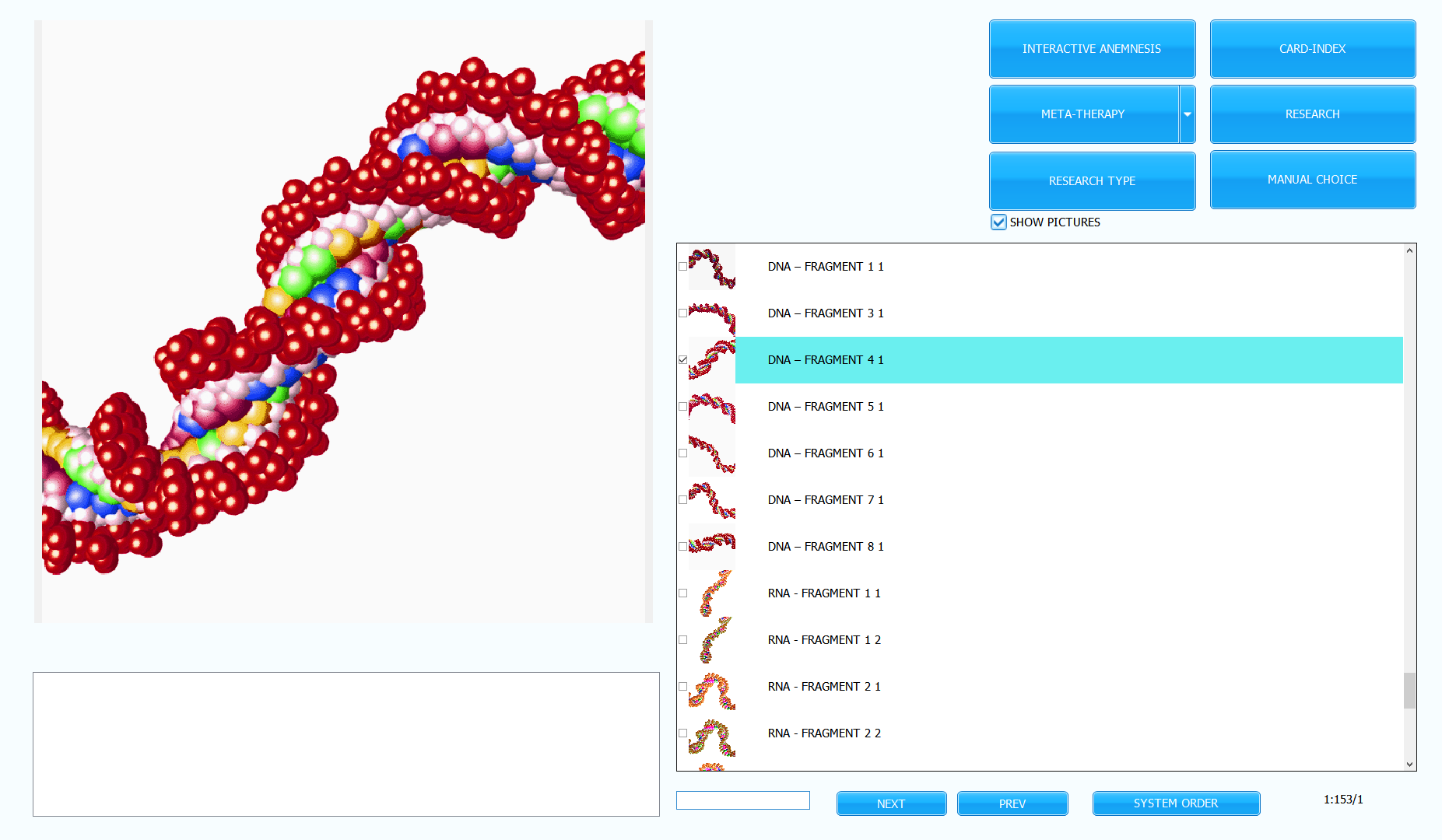1442x840 pixels.
Task: Select the DNA Fragment 7 1 picture icon
Action: (711, 500)
